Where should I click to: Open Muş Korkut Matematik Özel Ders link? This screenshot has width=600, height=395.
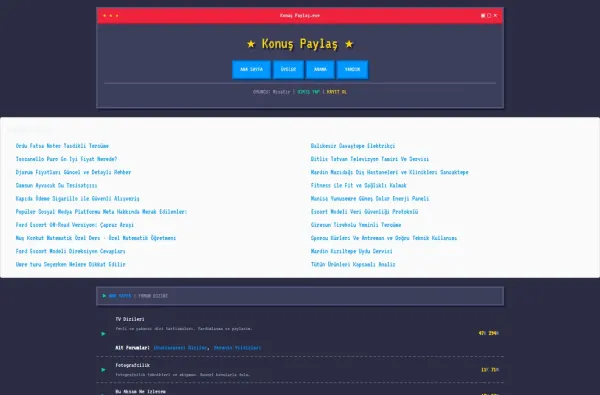click(96, 238)
